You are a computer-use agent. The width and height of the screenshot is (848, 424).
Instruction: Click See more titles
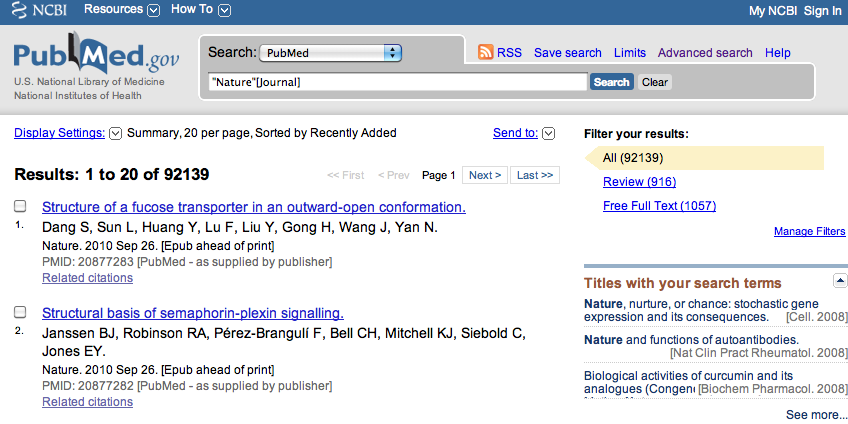[817, 415]
